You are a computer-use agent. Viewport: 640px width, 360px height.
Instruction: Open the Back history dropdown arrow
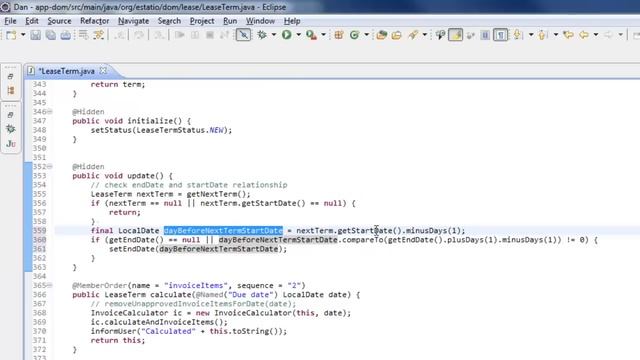pyautogui.click(x=596, y=35)
